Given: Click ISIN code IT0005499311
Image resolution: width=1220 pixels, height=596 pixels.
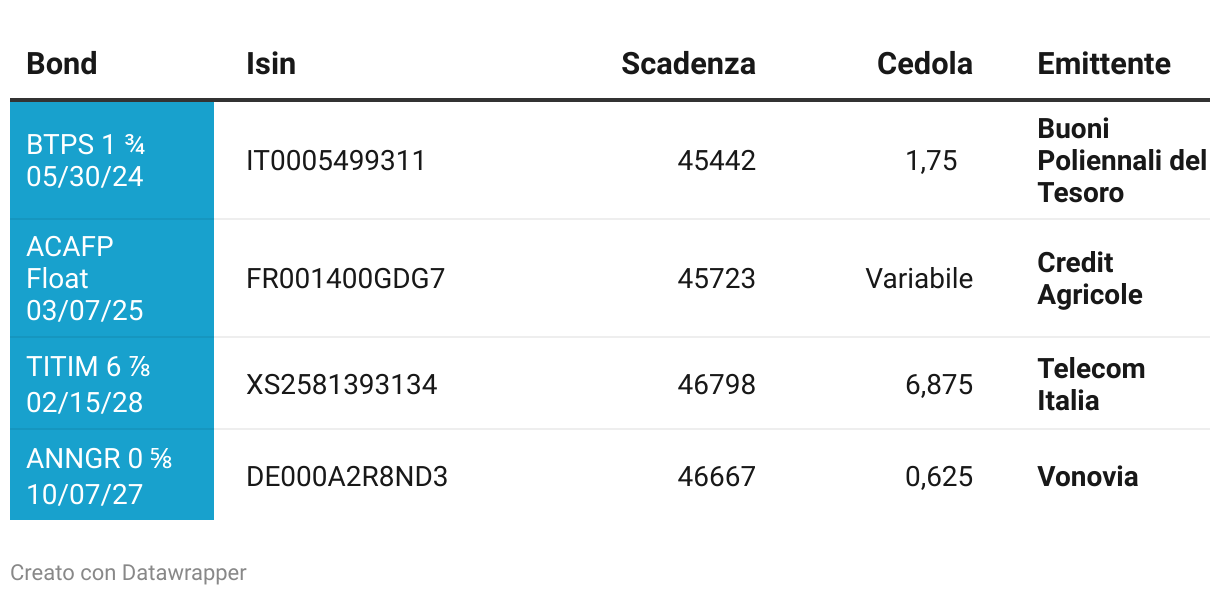Looking at the screenshot, I should click(x=336, y=160).
